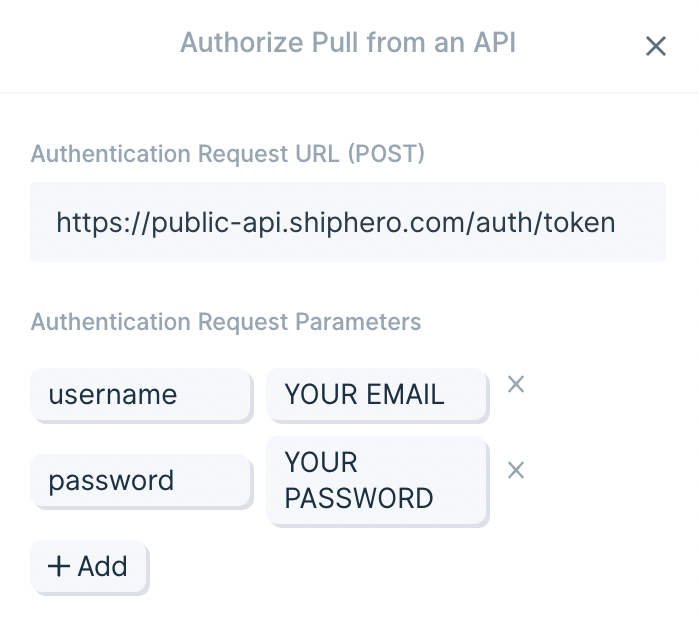Add a new authentication request parameter
698x618 pixels.
point(88,566)
